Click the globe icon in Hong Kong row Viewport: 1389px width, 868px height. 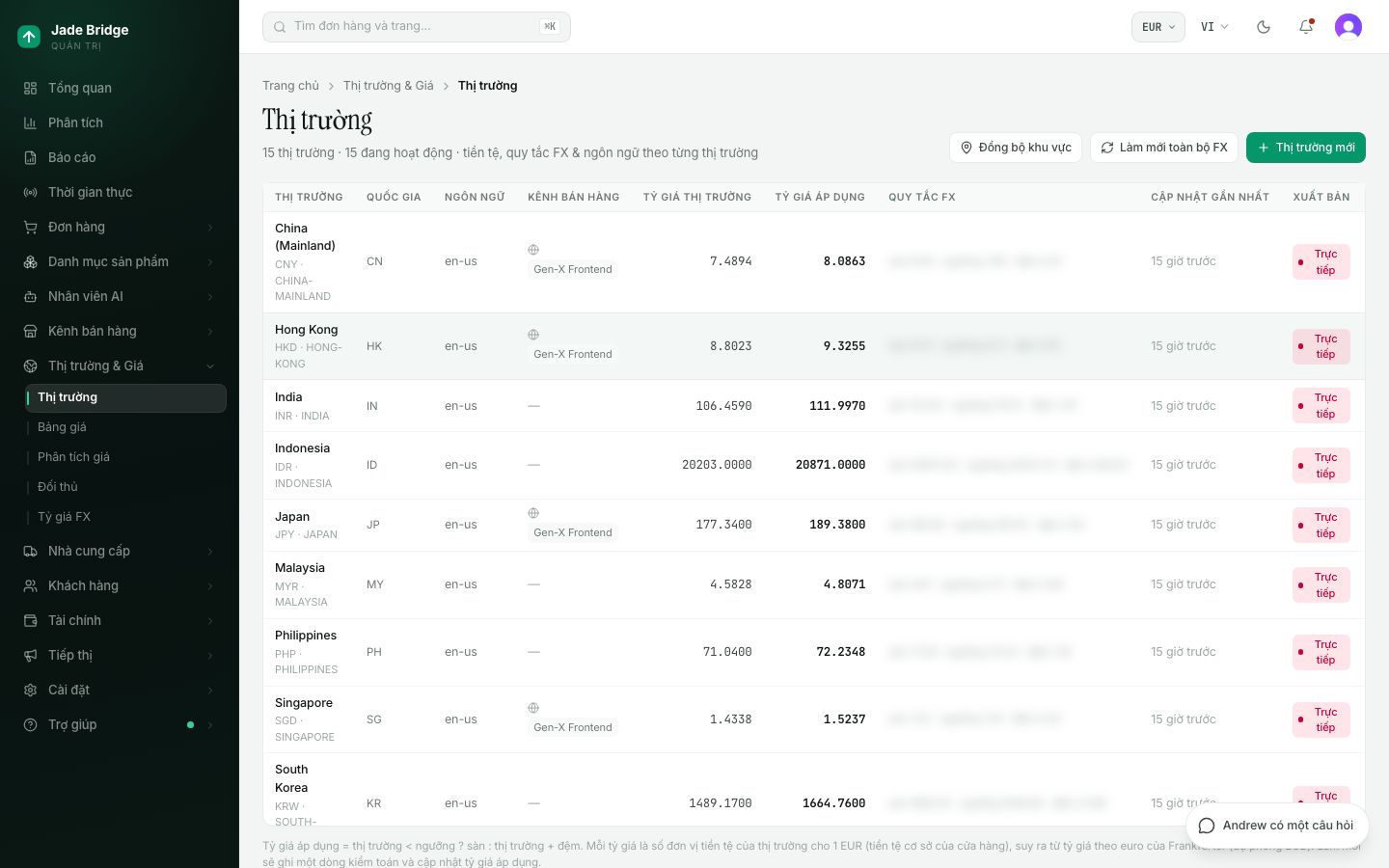click(533, 335)
